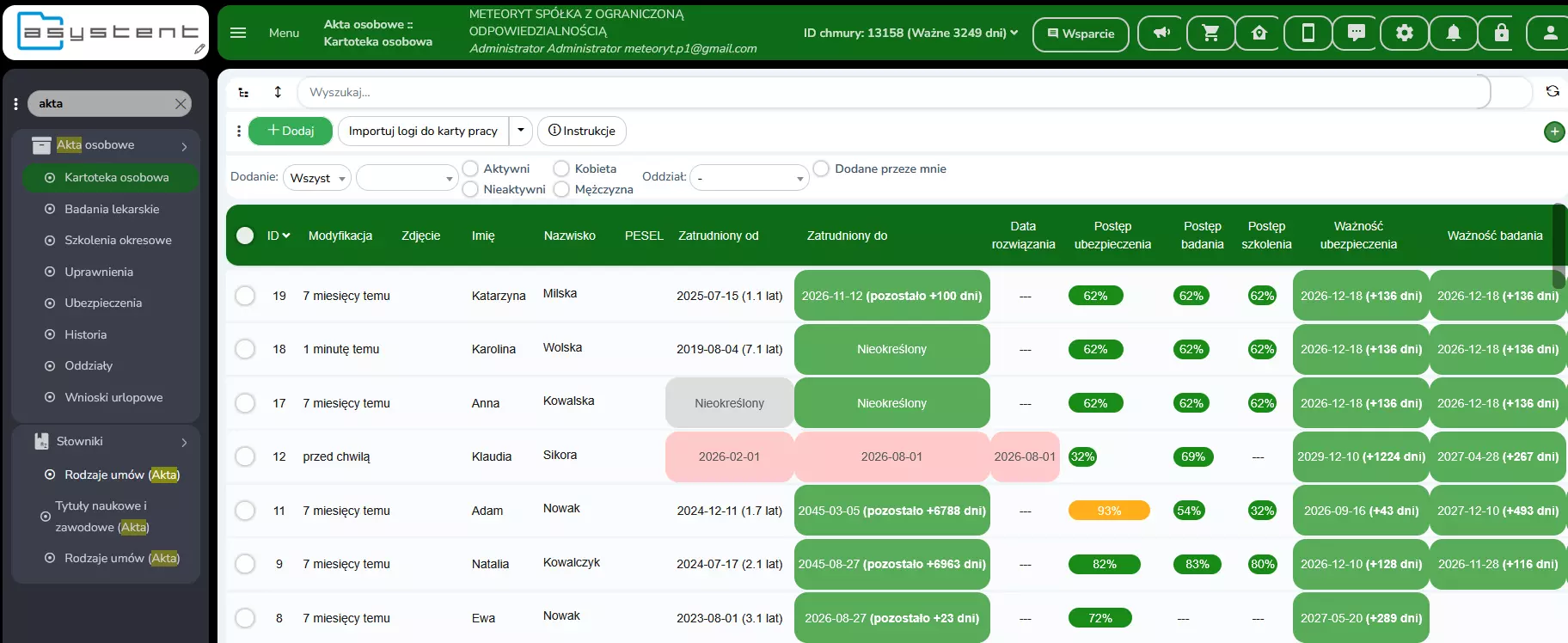Click Importuj logi do karty pracy
The width and height of the screenshot is (1568, 643).
click(x=423, y=131)
